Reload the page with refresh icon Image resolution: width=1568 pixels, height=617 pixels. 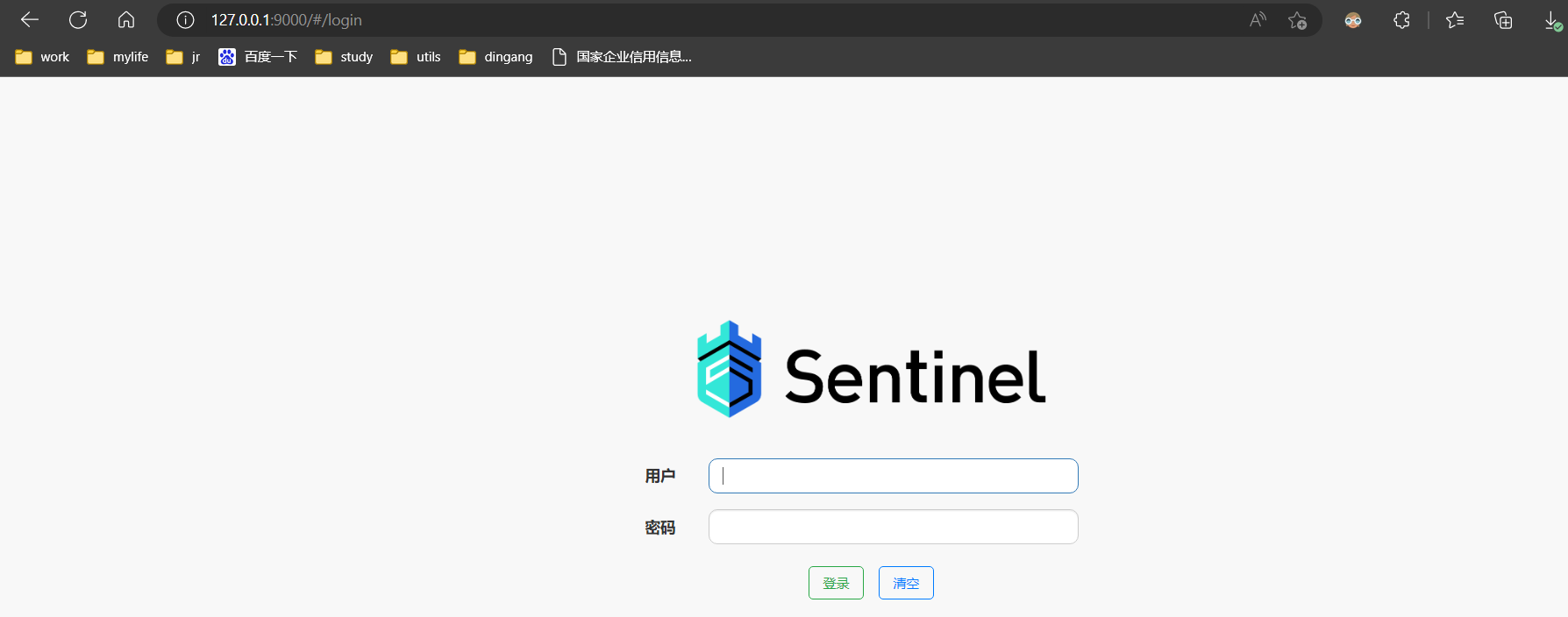[x=78, y=19]
